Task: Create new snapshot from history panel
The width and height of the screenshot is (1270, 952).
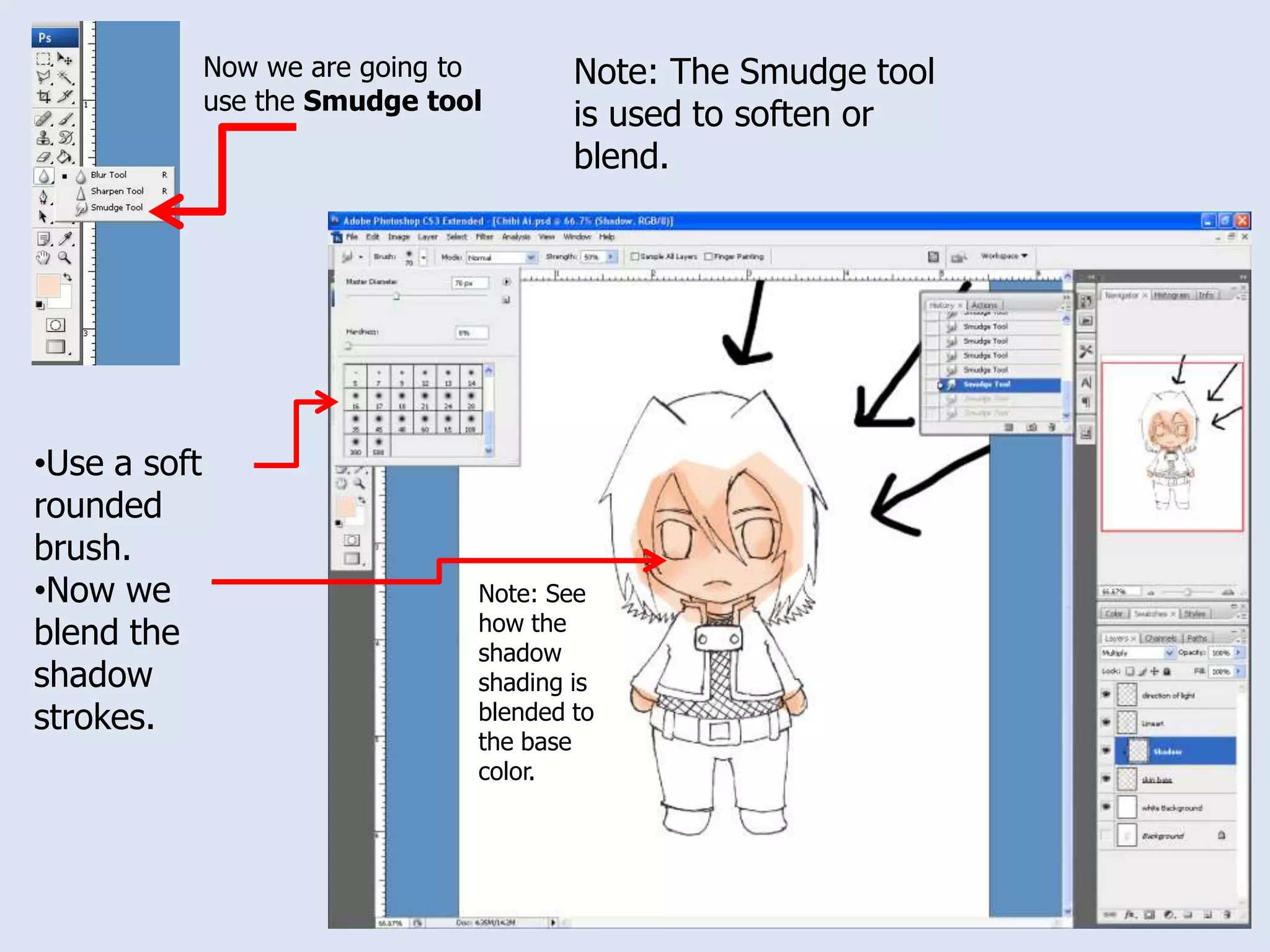Action: 1032,428
